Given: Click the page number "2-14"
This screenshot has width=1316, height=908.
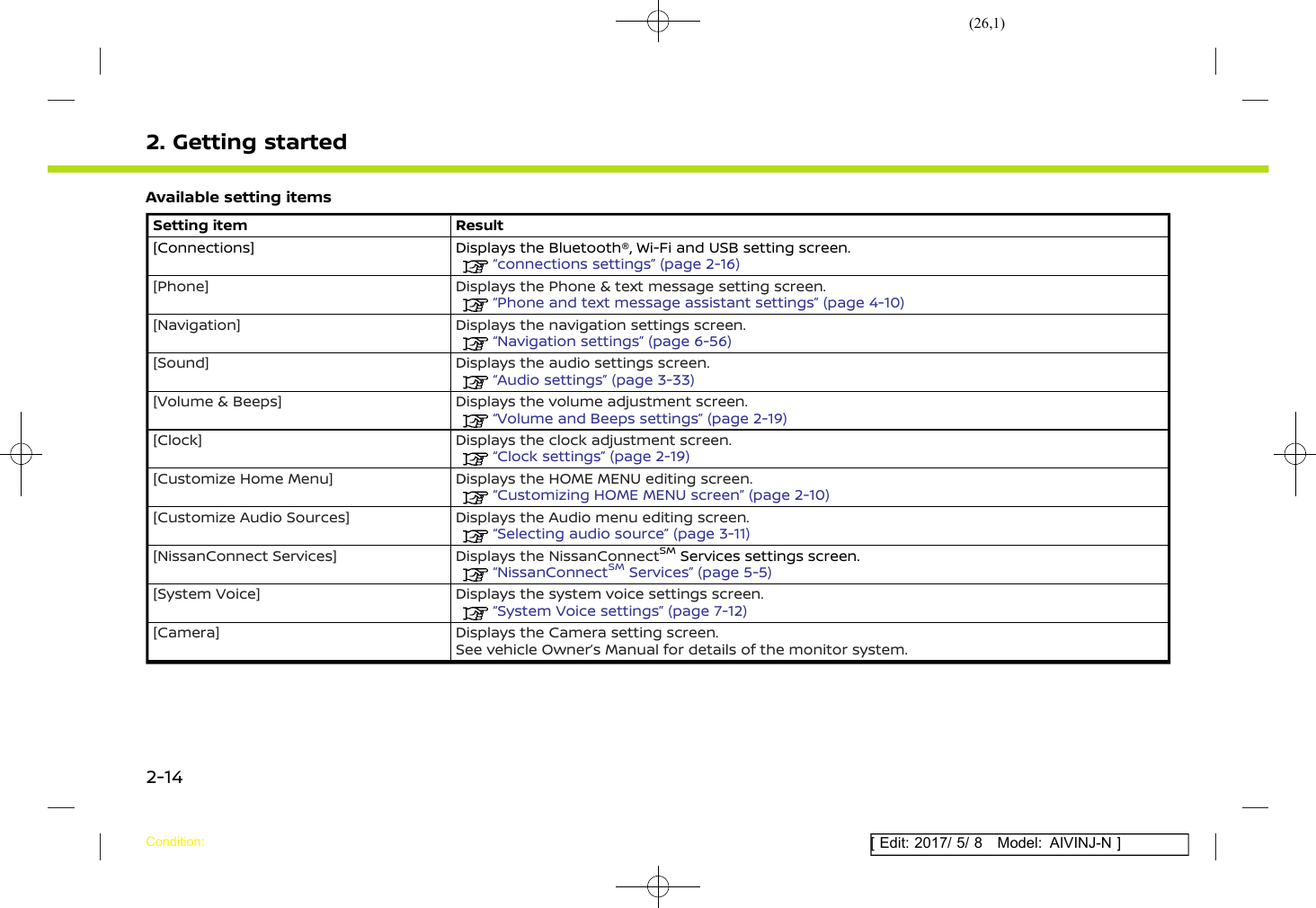Looking at the screenshot, I should (164, 778).
